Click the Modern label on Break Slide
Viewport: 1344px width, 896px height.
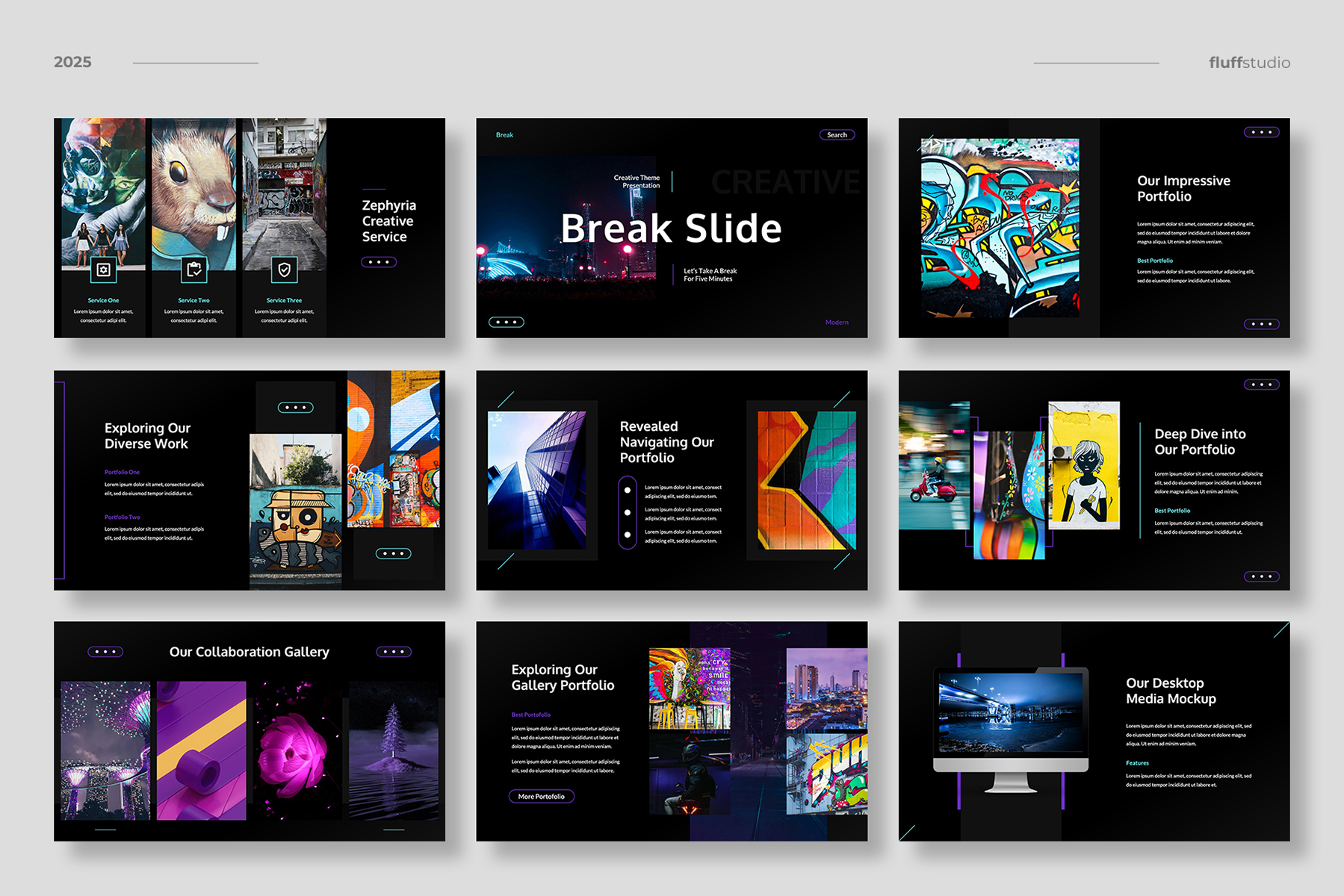(837, 323)
